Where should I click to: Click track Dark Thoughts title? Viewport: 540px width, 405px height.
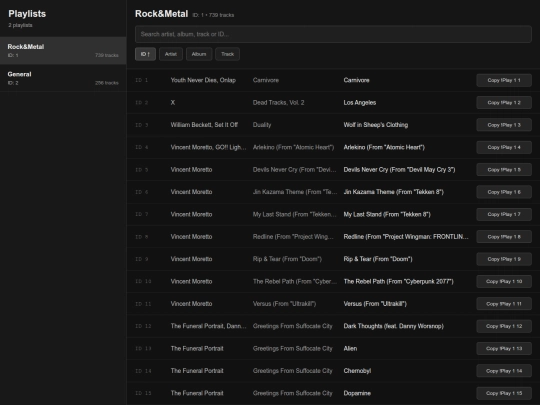393,326
